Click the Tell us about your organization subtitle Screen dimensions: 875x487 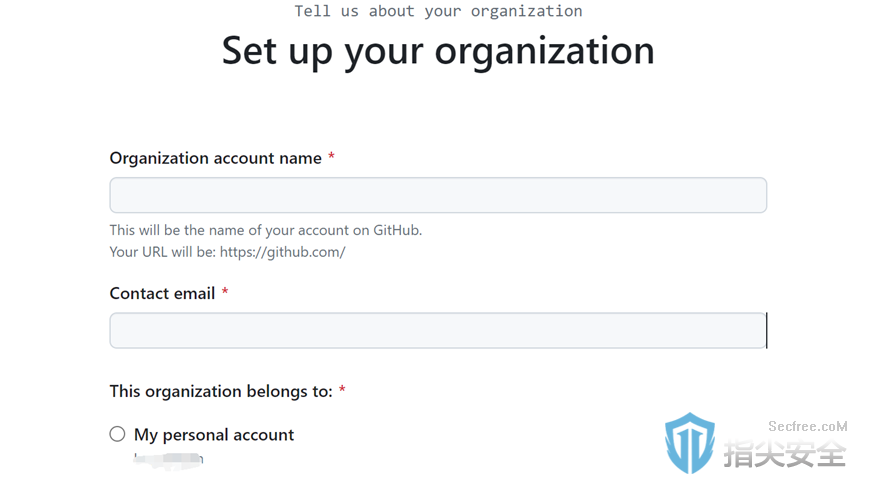tap(438, 11)
